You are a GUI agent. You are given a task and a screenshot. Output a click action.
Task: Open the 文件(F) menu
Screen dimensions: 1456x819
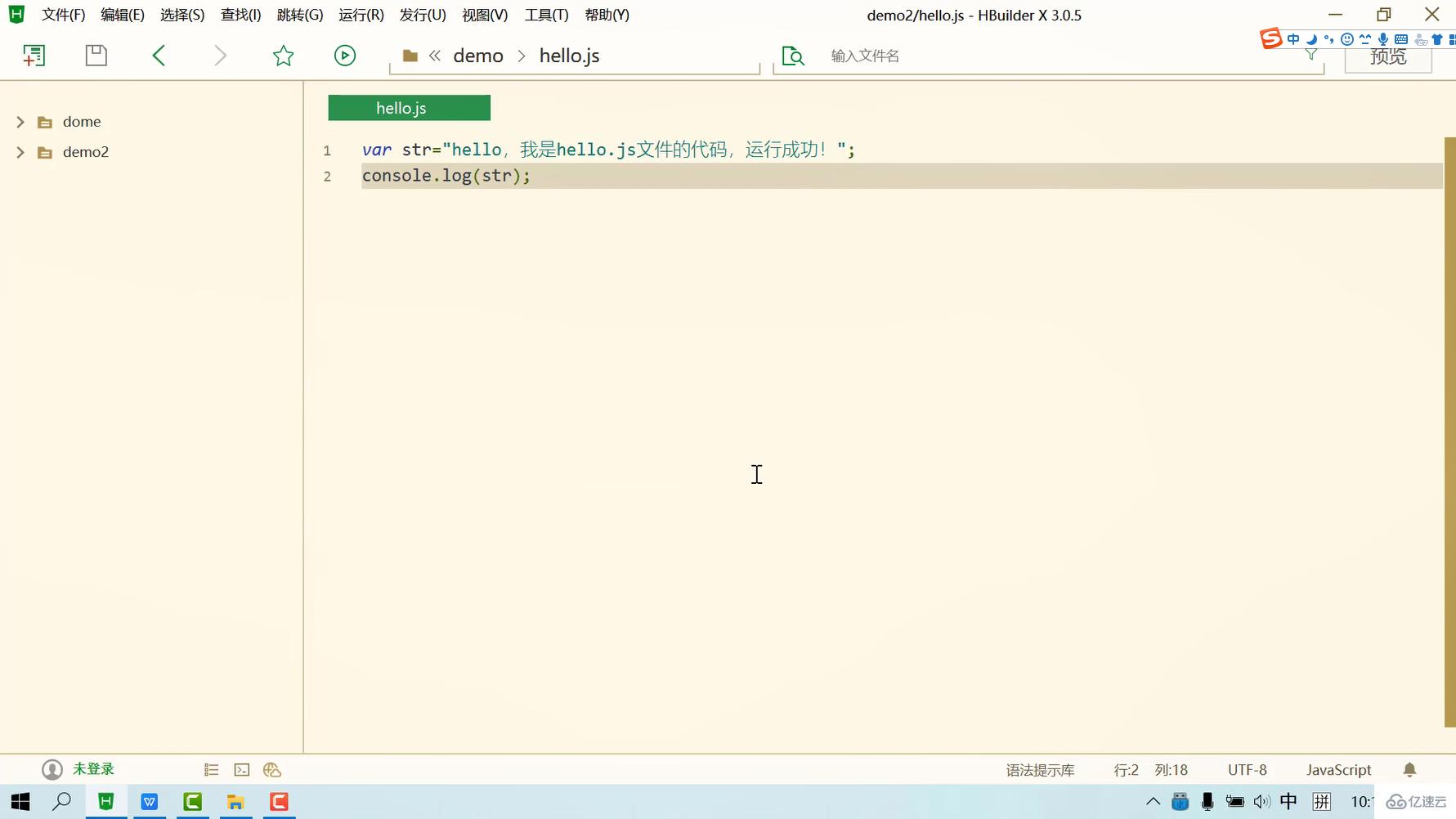click(x=64, y=15)
